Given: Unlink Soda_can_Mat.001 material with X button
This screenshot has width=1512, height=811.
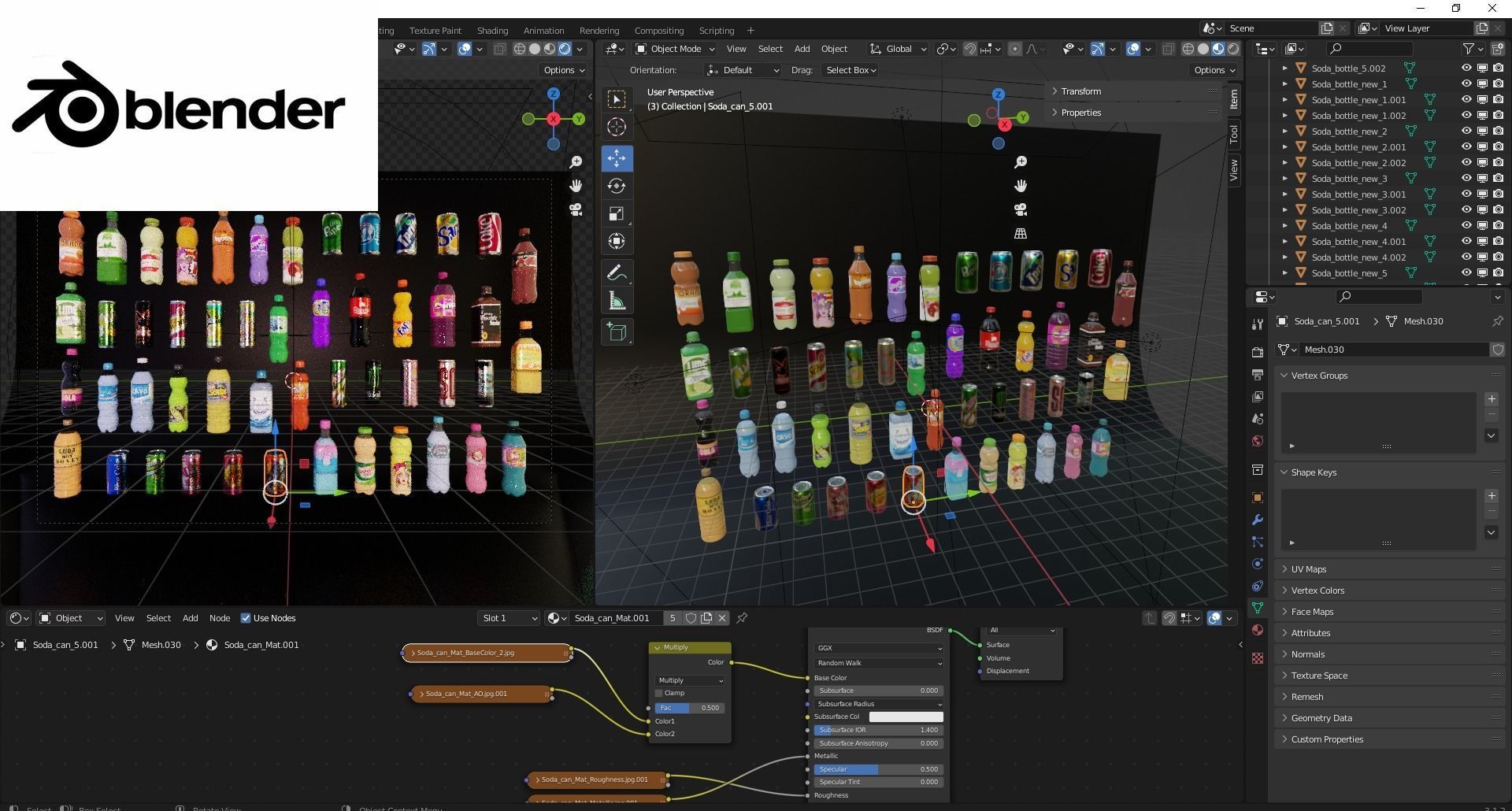Looking at the screenshot, I should click(x=722, y=618).
